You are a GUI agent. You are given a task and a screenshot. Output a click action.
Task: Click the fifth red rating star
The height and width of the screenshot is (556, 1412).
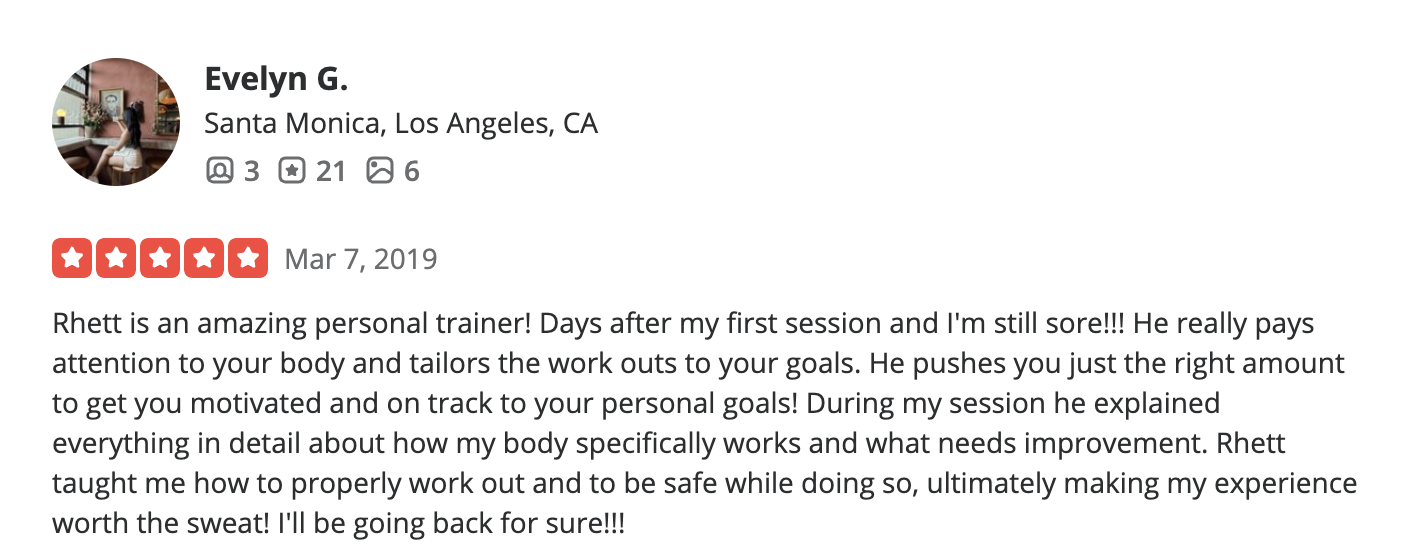(x=249, y=258)
